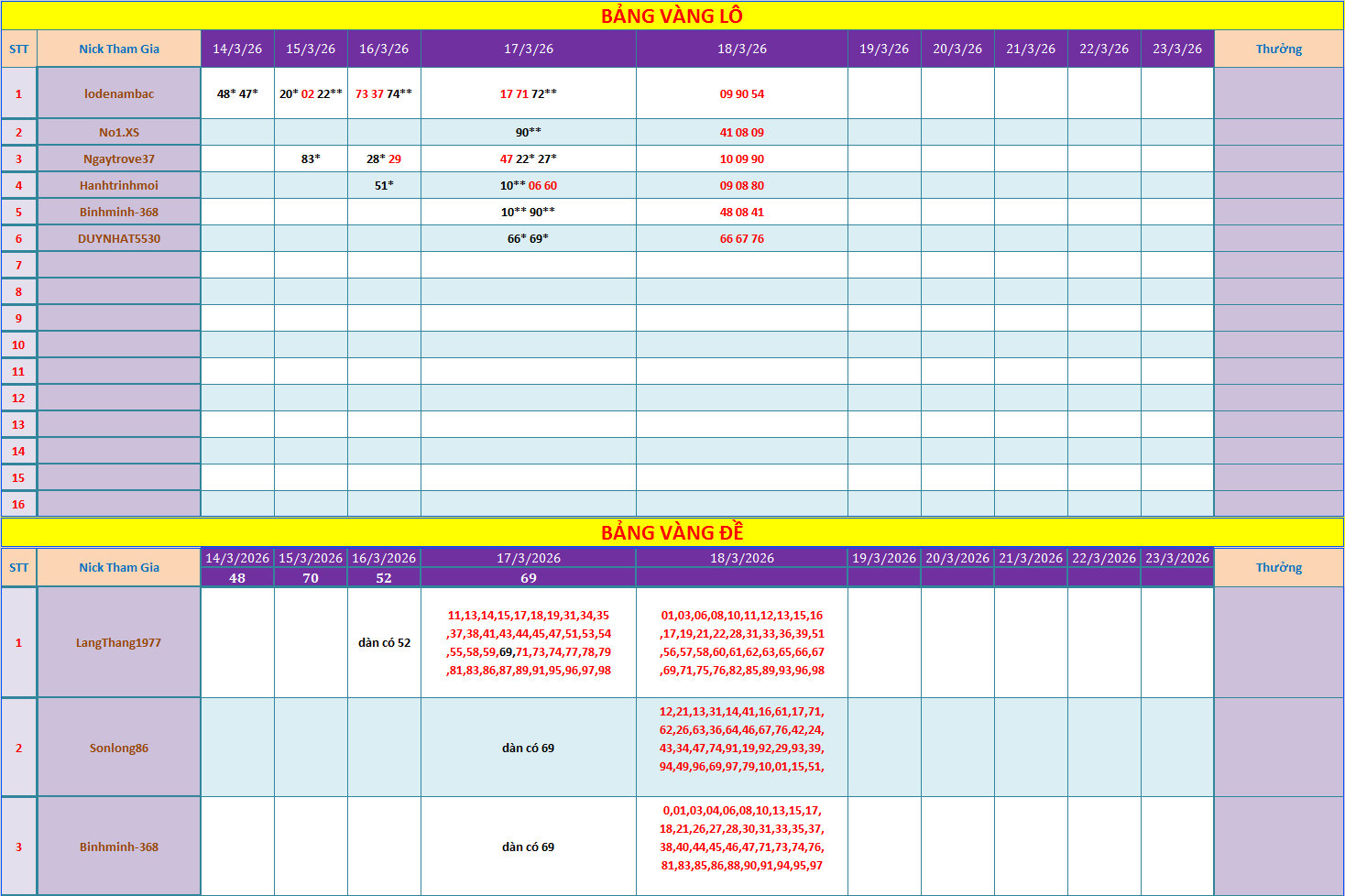The height and width of the screenshot is (896, 1345).
Task: Click the result cell showing 69
Action: coord(529,578)
